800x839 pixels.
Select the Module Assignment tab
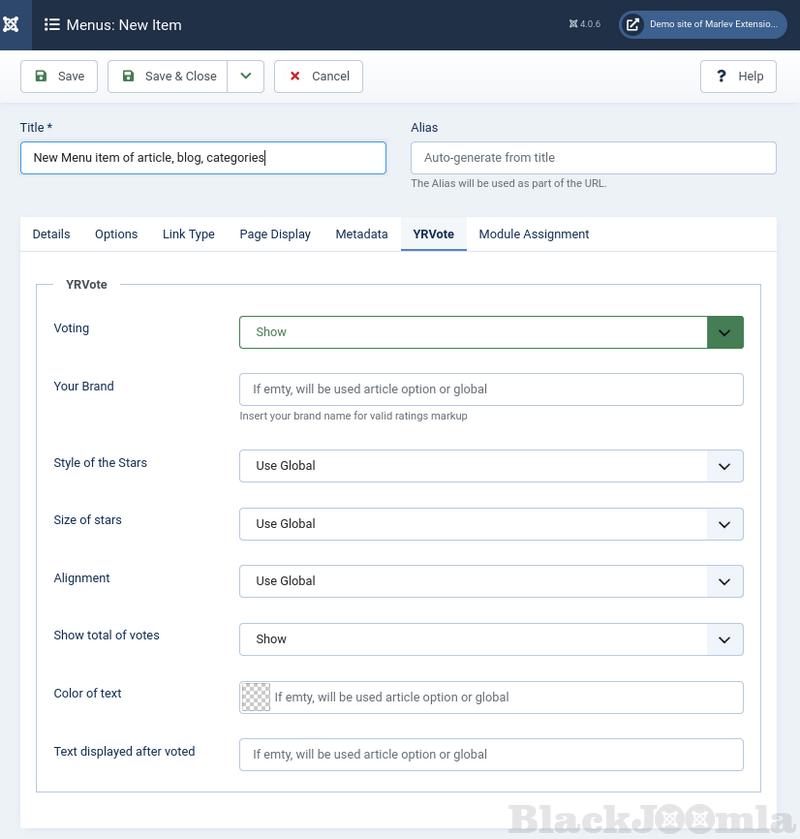point(533,234)
